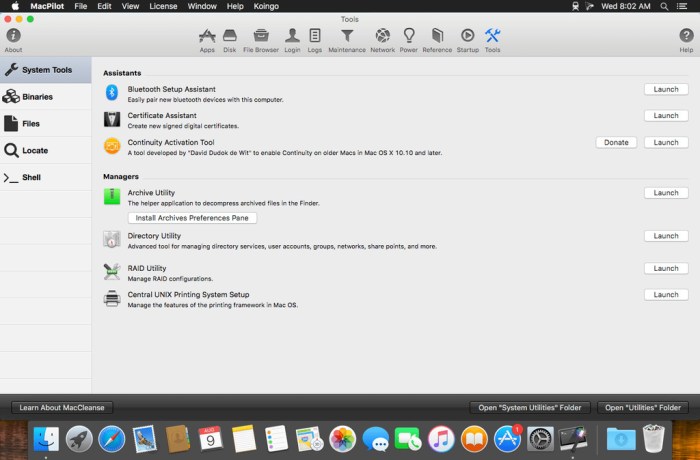Launch the Bluetooth Setup Assistant
This screenshot has height=460, width=700.
665,89
